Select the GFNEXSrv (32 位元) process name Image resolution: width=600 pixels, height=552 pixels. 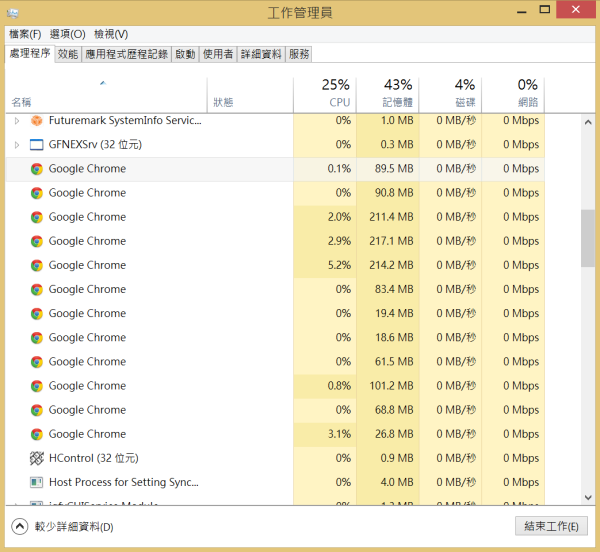pyautogui.click(x=95, y=145)
